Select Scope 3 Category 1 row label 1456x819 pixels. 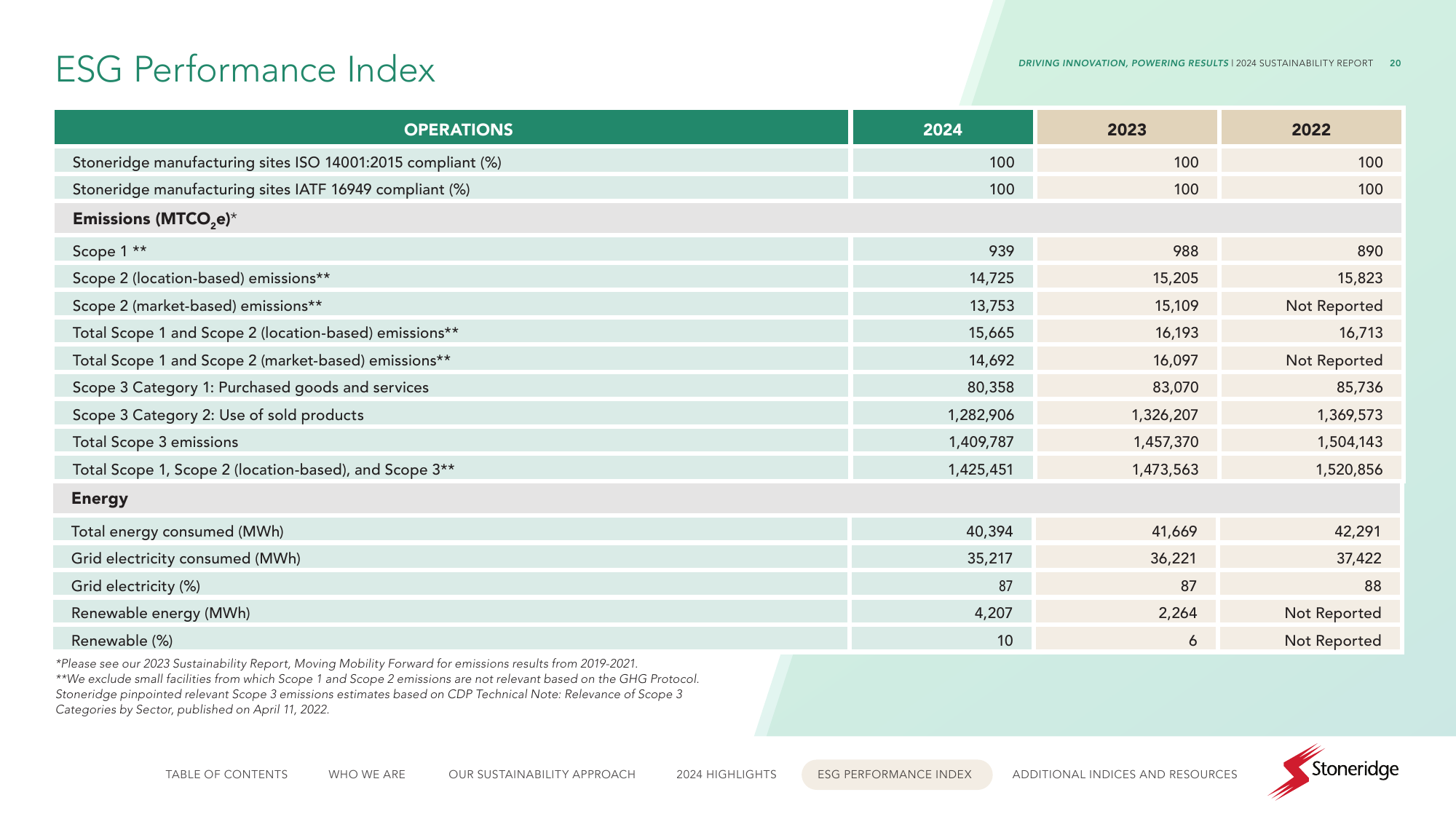250,387
